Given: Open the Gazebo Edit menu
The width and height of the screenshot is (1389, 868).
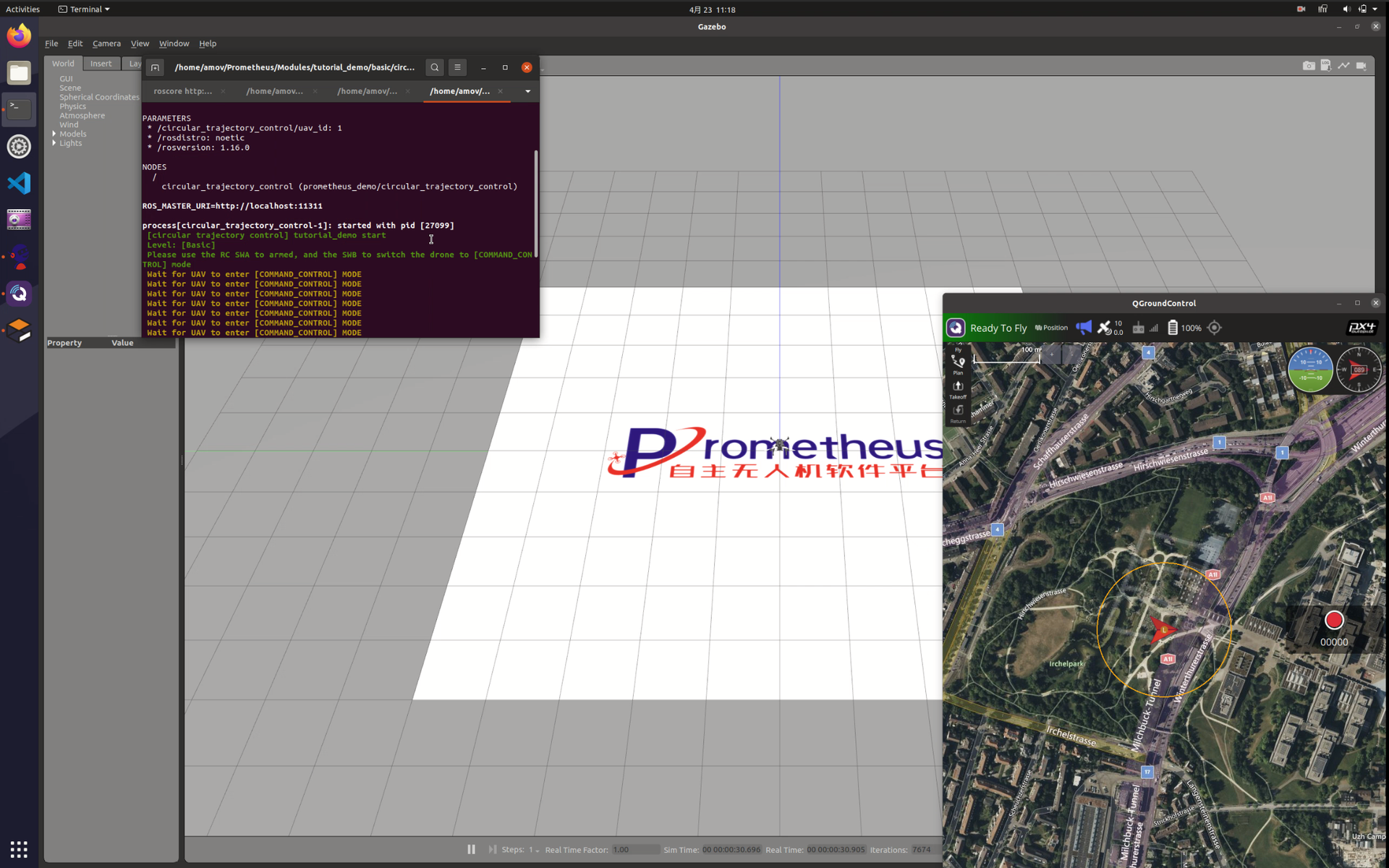Looking at the screenshot, I should pos(75,43).
